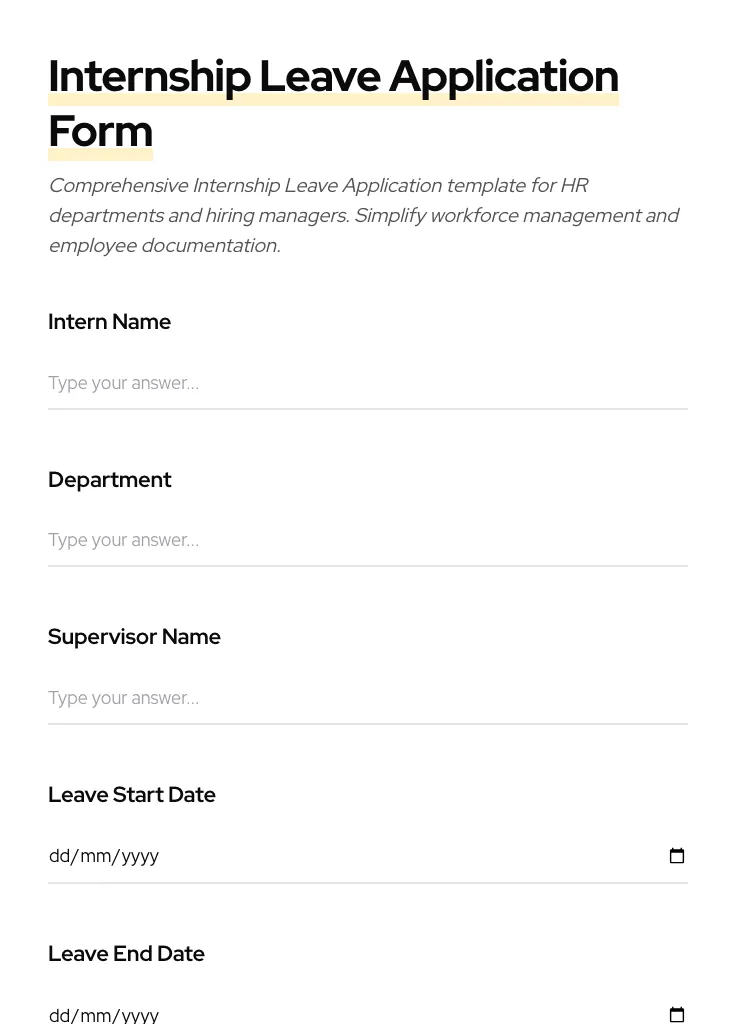The image size is (736, 1024).
Task: Click the Supervisor Name question label
Action: [x=134, y=637]
